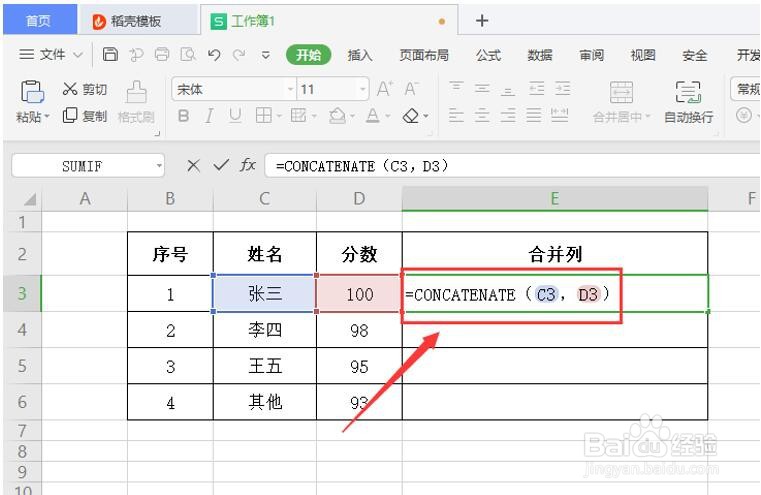Click the Borders grid icon
This screenshot has width=761, height=495.
tap(264, 116)
